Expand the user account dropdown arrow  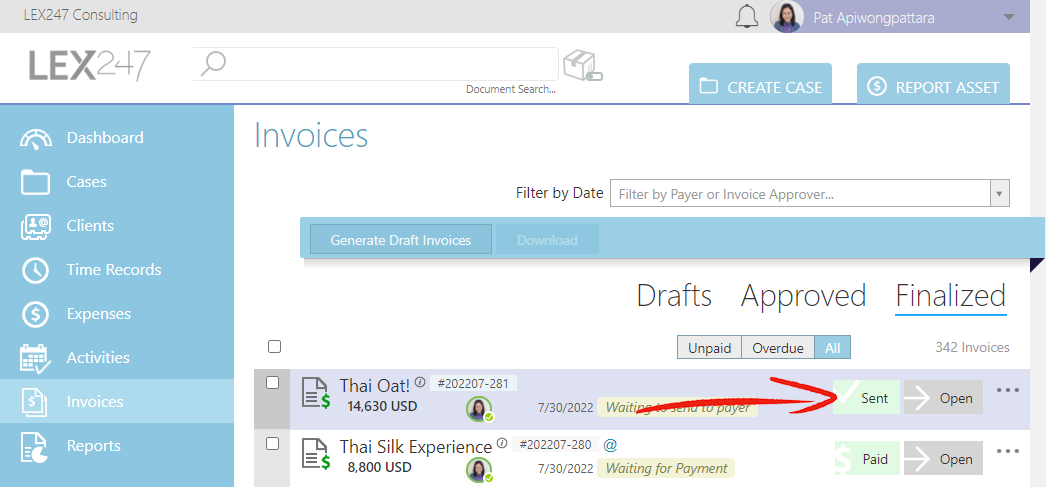point(1008,17)
